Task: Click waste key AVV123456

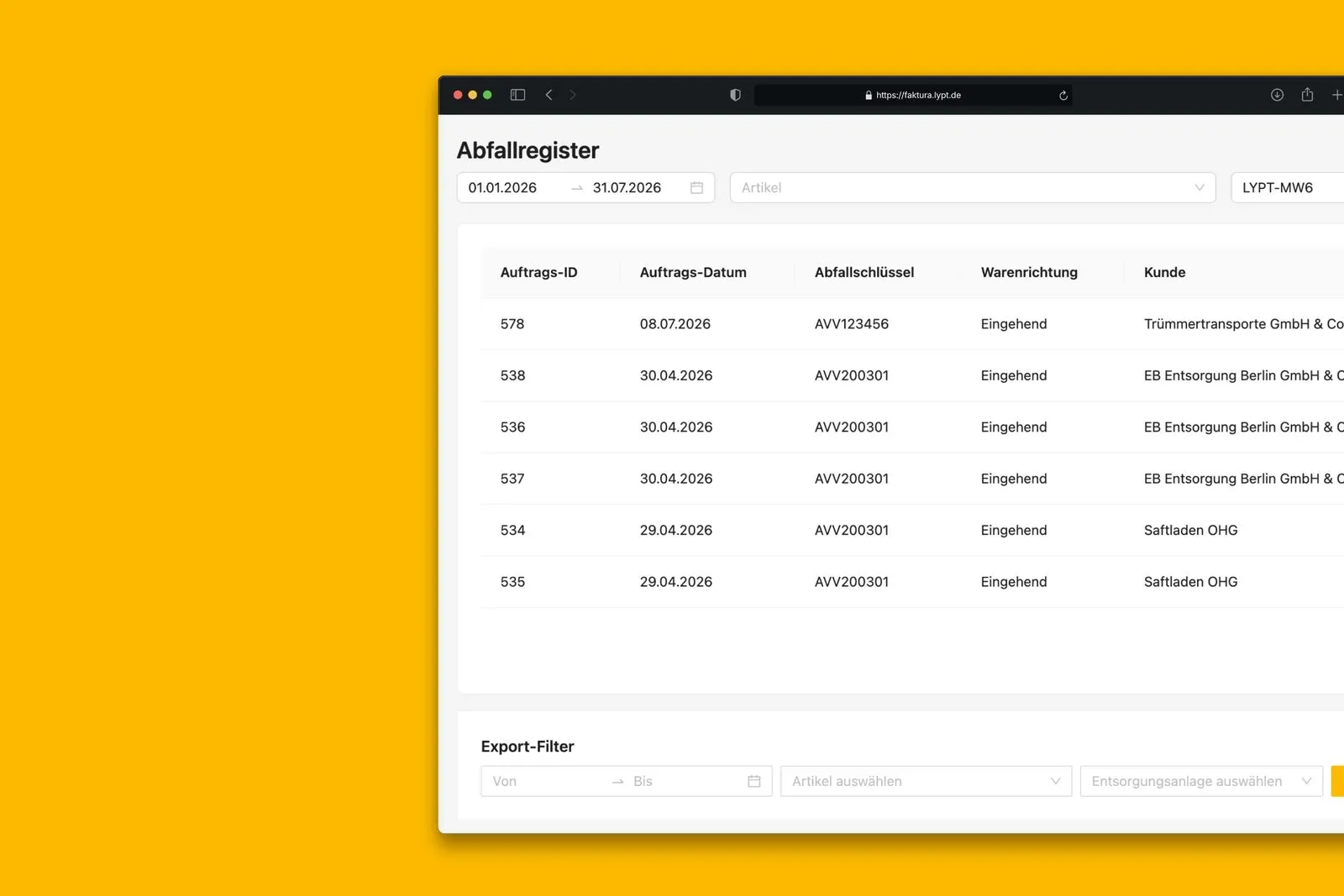Action: [851, 324]
